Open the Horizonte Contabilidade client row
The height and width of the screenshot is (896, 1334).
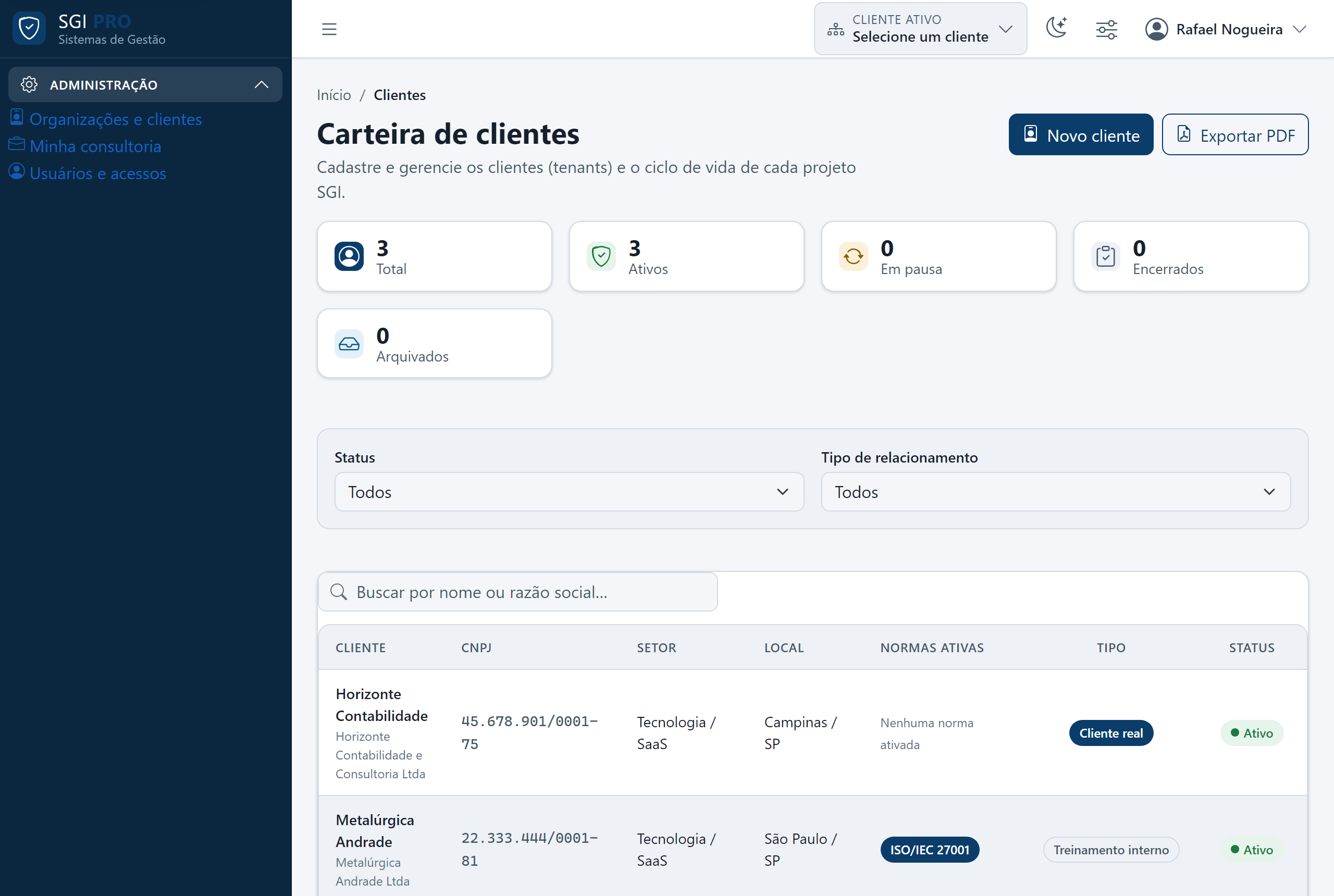click(x=812, y=732)
